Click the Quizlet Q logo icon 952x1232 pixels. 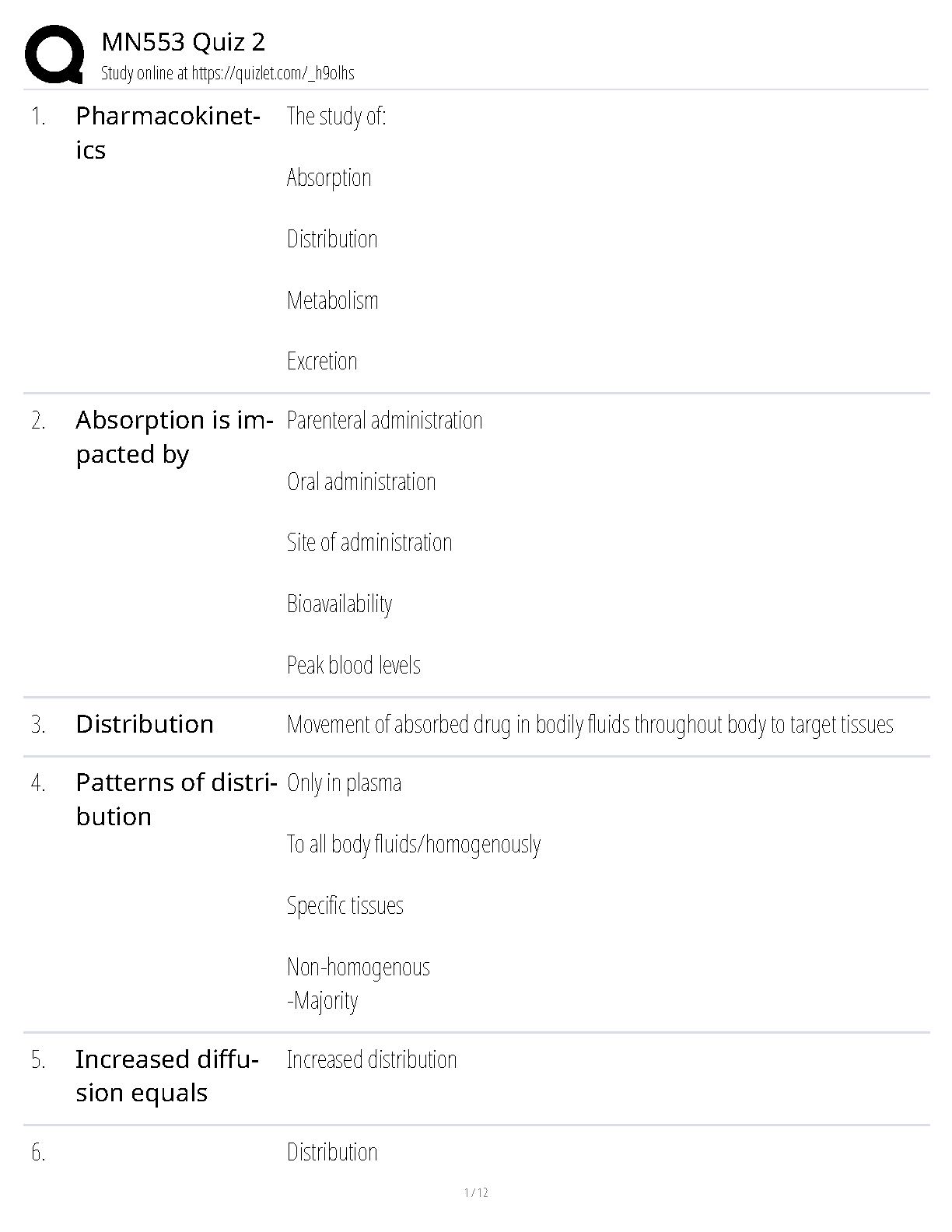tap(54, 54)
